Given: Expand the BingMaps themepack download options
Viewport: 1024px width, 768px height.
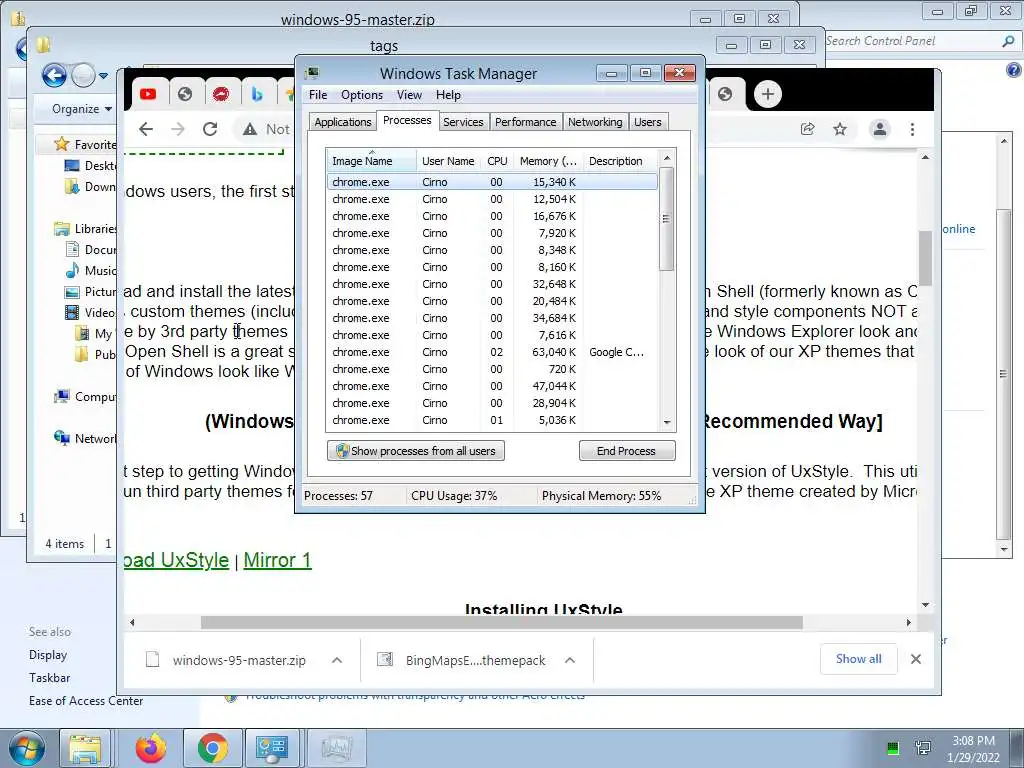Looking at the screenshot, I should tap(570, 660).
